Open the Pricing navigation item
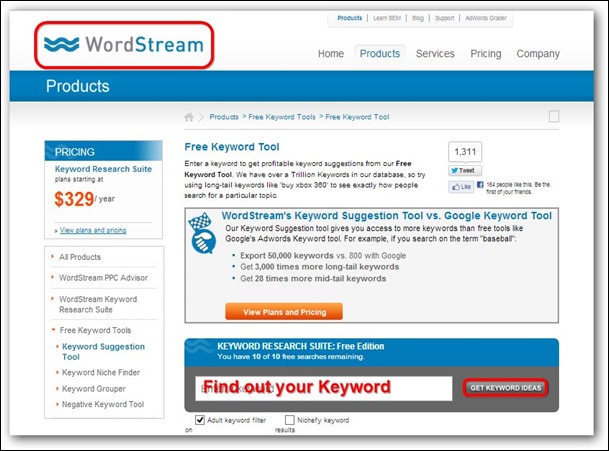The image size is (609, 451). 485,54
